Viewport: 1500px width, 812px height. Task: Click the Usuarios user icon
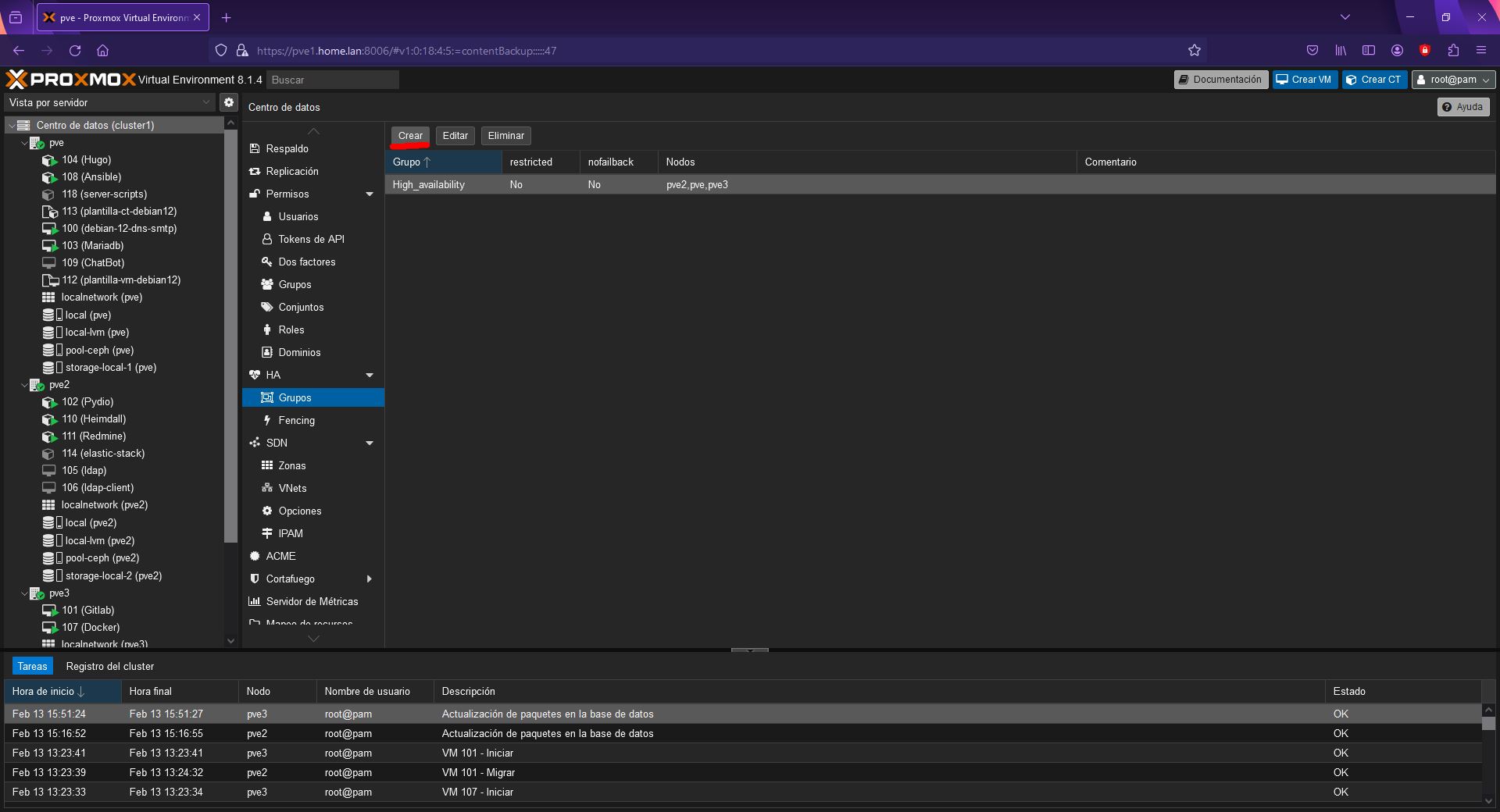[267, 216]
